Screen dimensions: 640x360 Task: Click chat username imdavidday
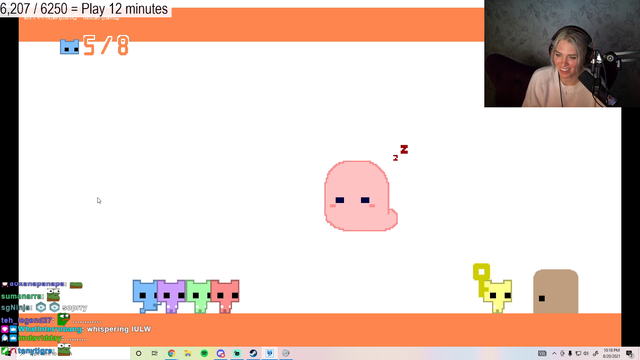[40, 338]
